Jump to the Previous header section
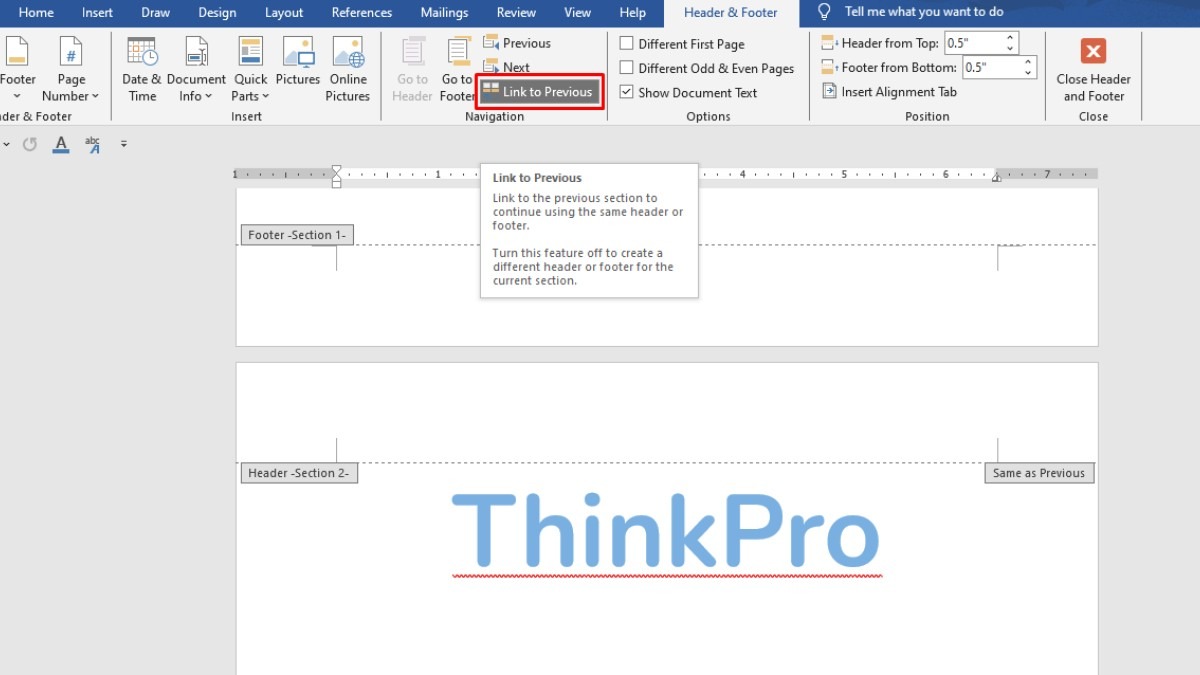1200x675 pixels. 517,43
